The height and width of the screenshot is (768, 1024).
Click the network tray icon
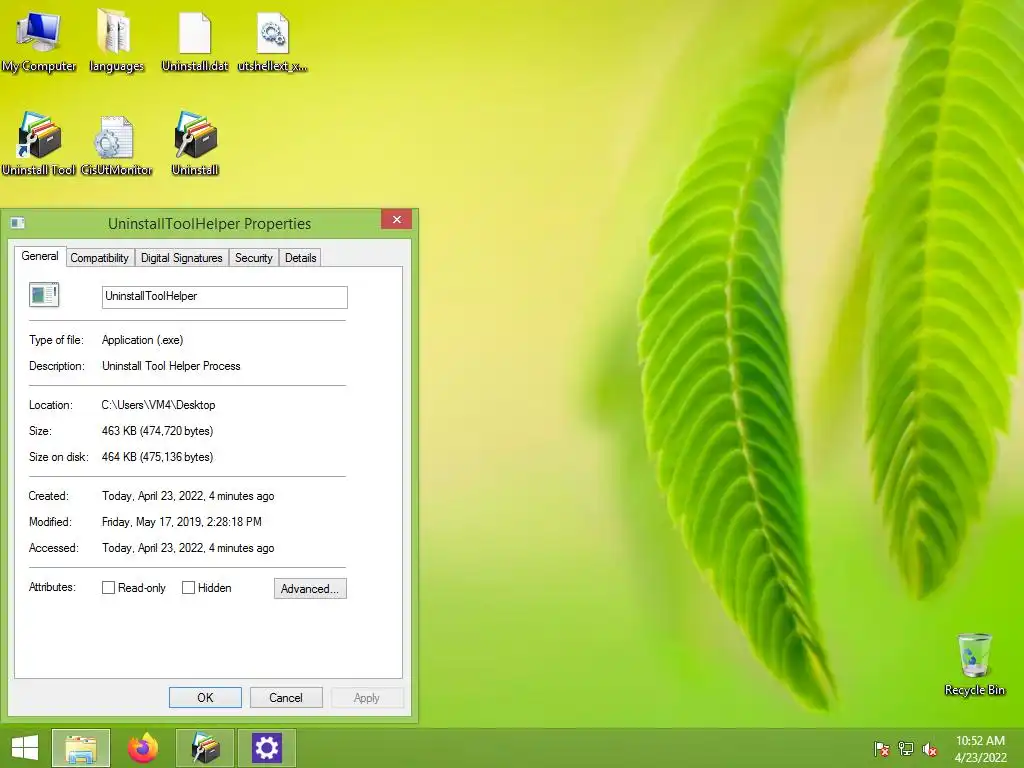(906, 748)
